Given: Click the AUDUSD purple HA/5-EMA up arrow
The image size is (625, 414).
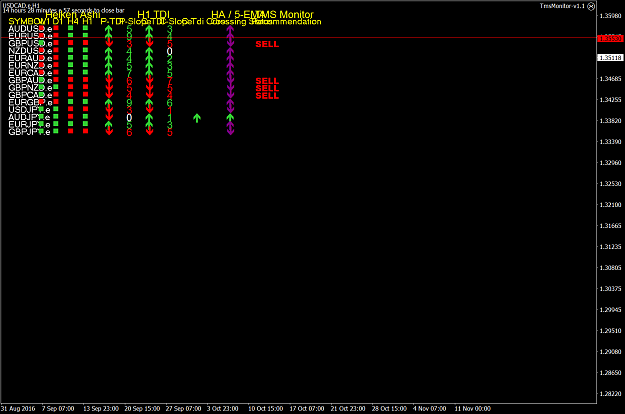Looking at the screenshot, I should click(x=230, y=30).
